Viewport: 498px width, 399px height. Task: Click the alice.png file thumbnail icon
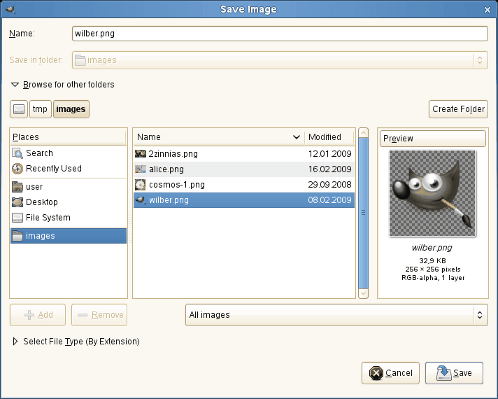point(140,169)
